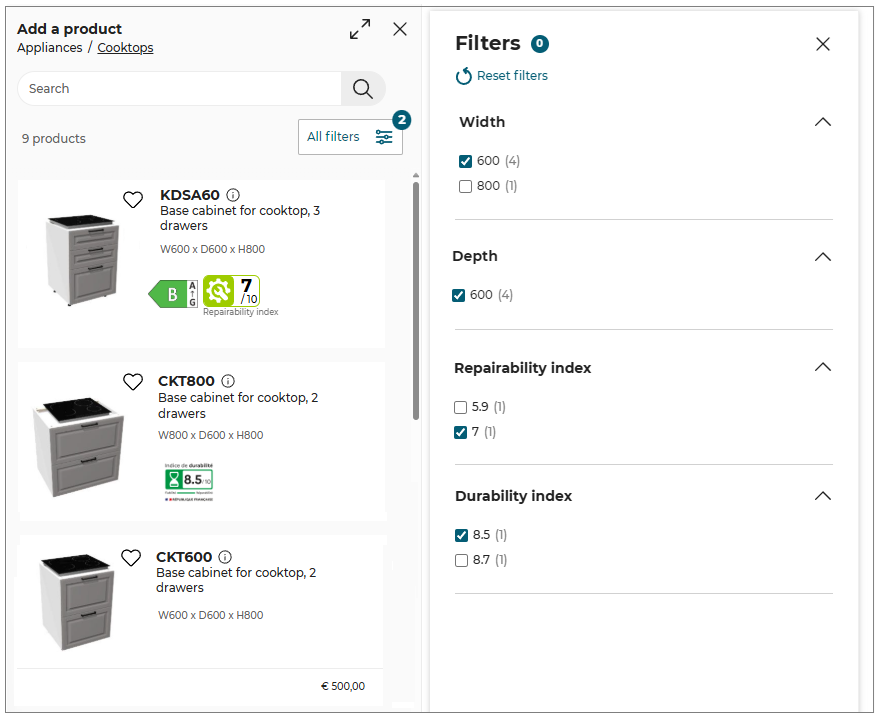Uncheck the Width 600 filter
The height and width of the screenshot is (720, 885).
[465, 160]
